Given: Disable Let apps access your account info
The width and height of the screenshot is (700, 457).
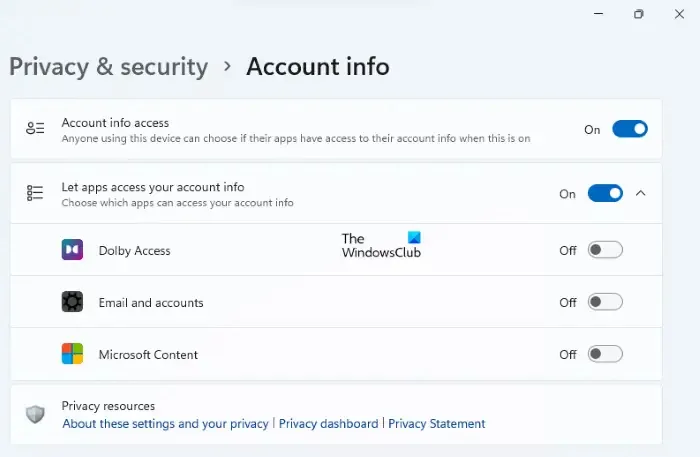Looking at the screenshot, I should pyautogui.click(x=605, y=193).
